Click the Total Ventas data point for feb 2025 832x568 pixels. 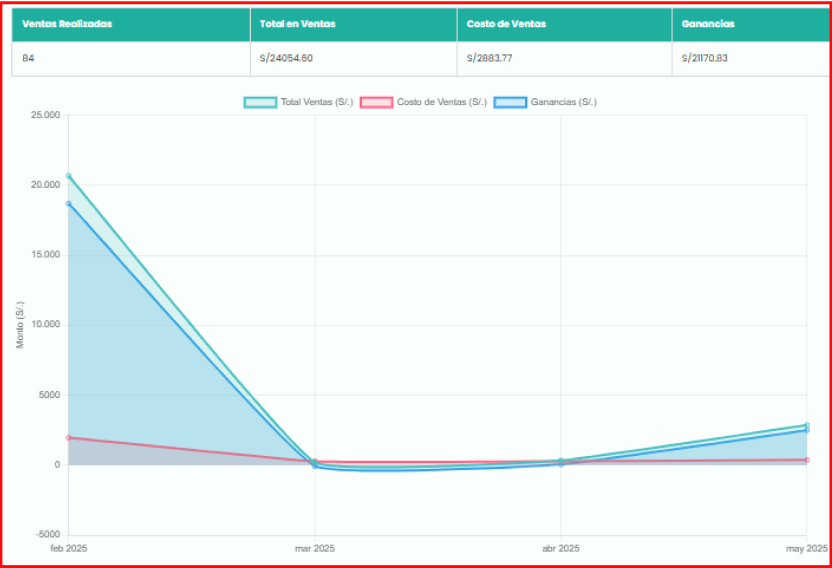pyautogui.click(x=69, y=176)
